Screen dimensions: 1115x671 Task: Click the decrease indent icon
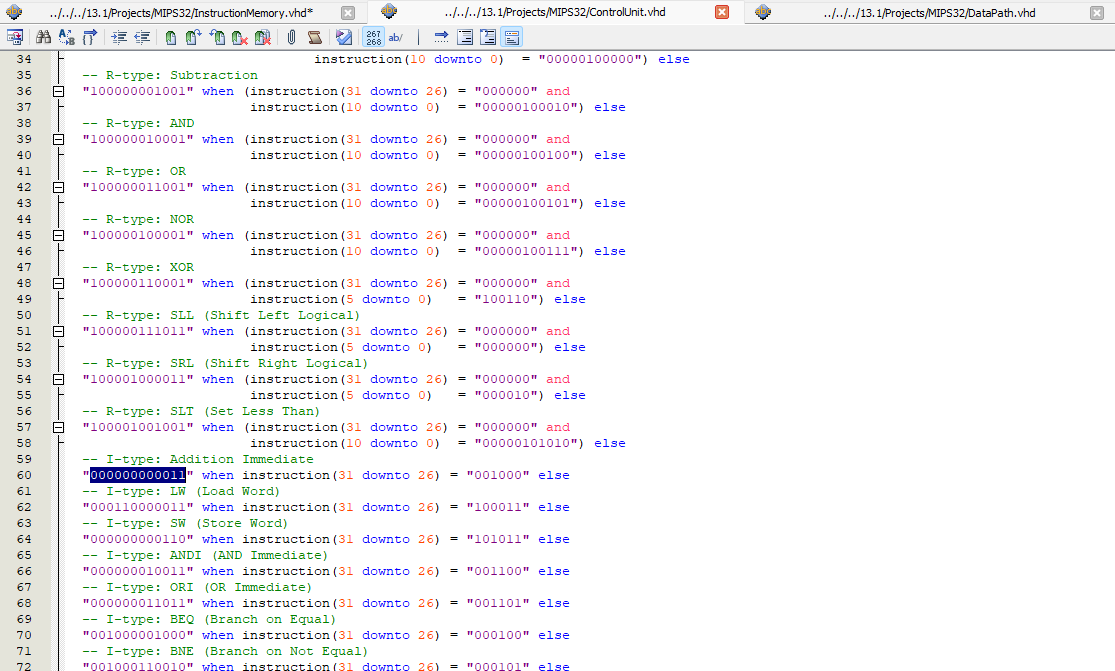142,37
